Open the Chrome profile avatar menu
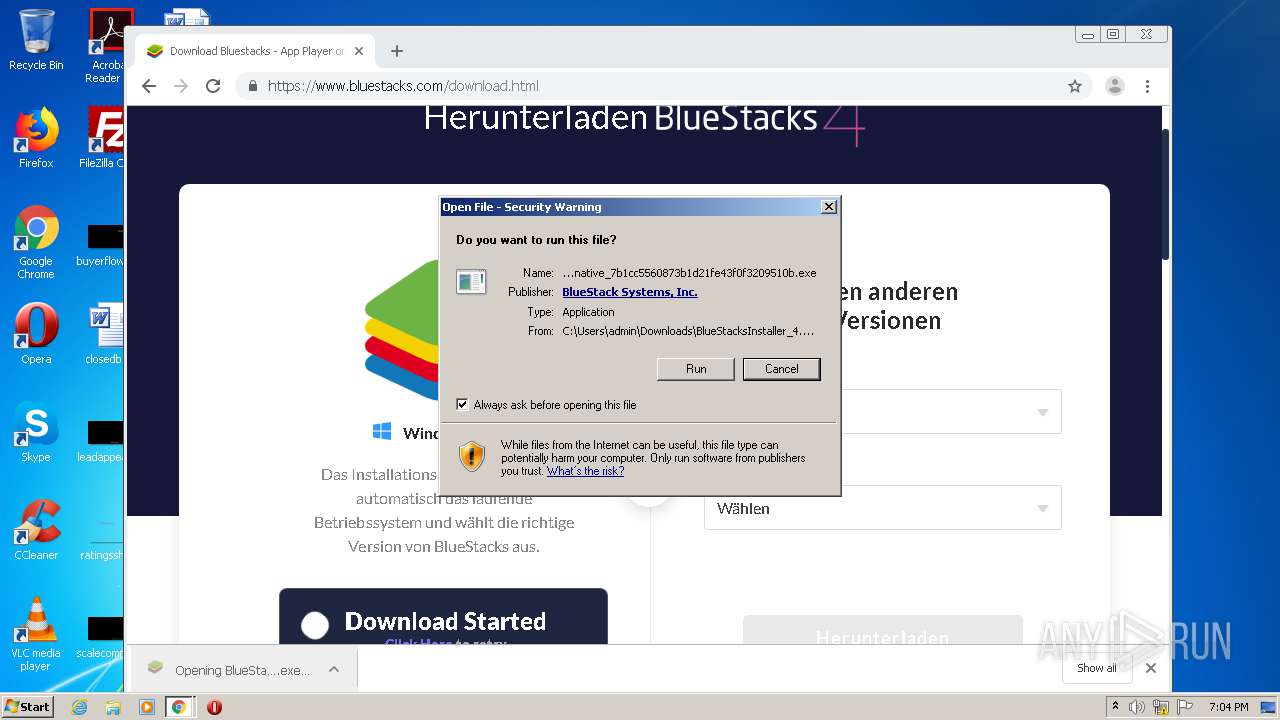Viewport: 1280px width, 720px height. (x=1115, y=86)
